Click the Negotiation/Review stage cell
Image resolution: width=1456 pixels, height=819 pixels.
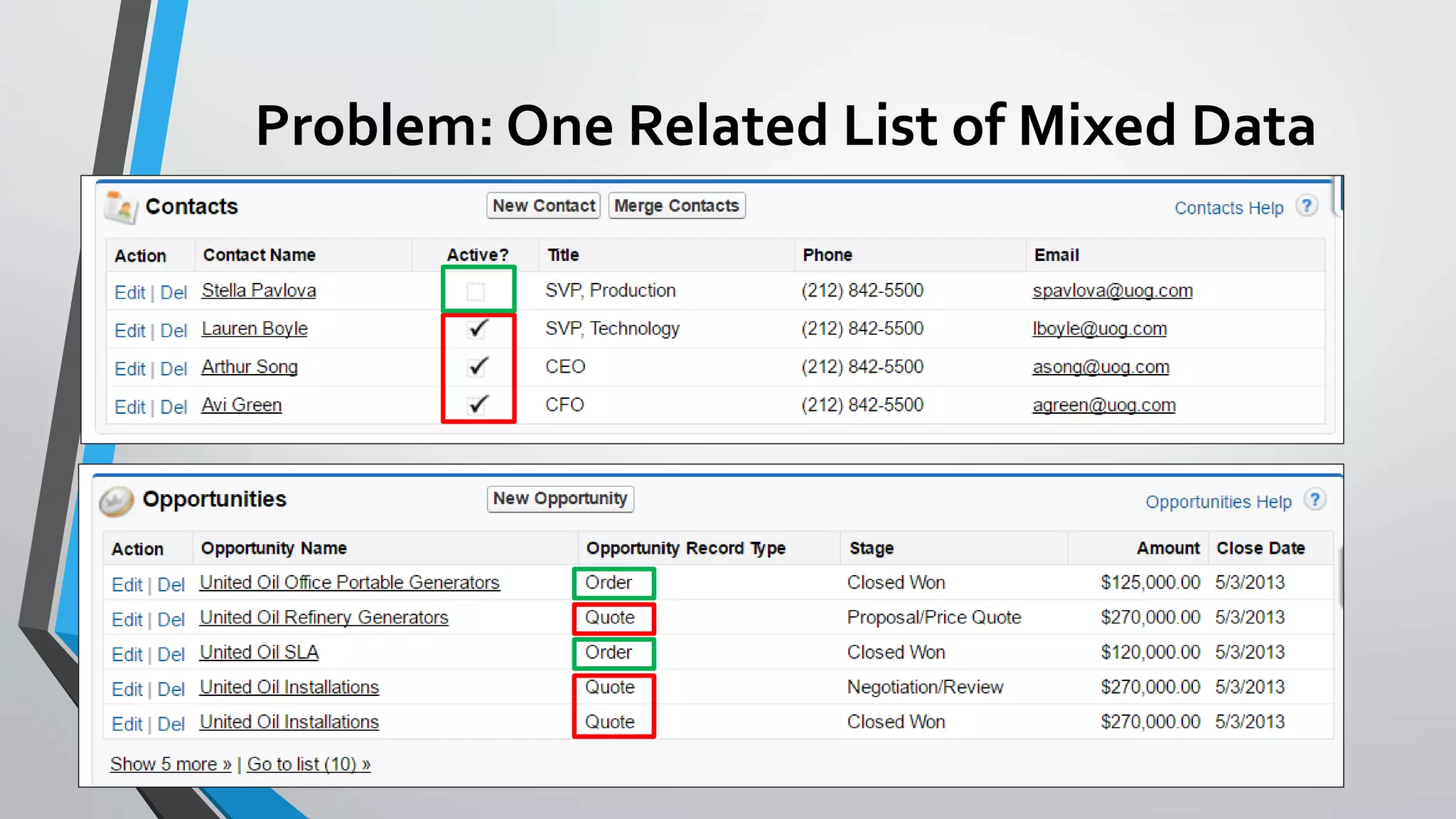pos(925,687)
